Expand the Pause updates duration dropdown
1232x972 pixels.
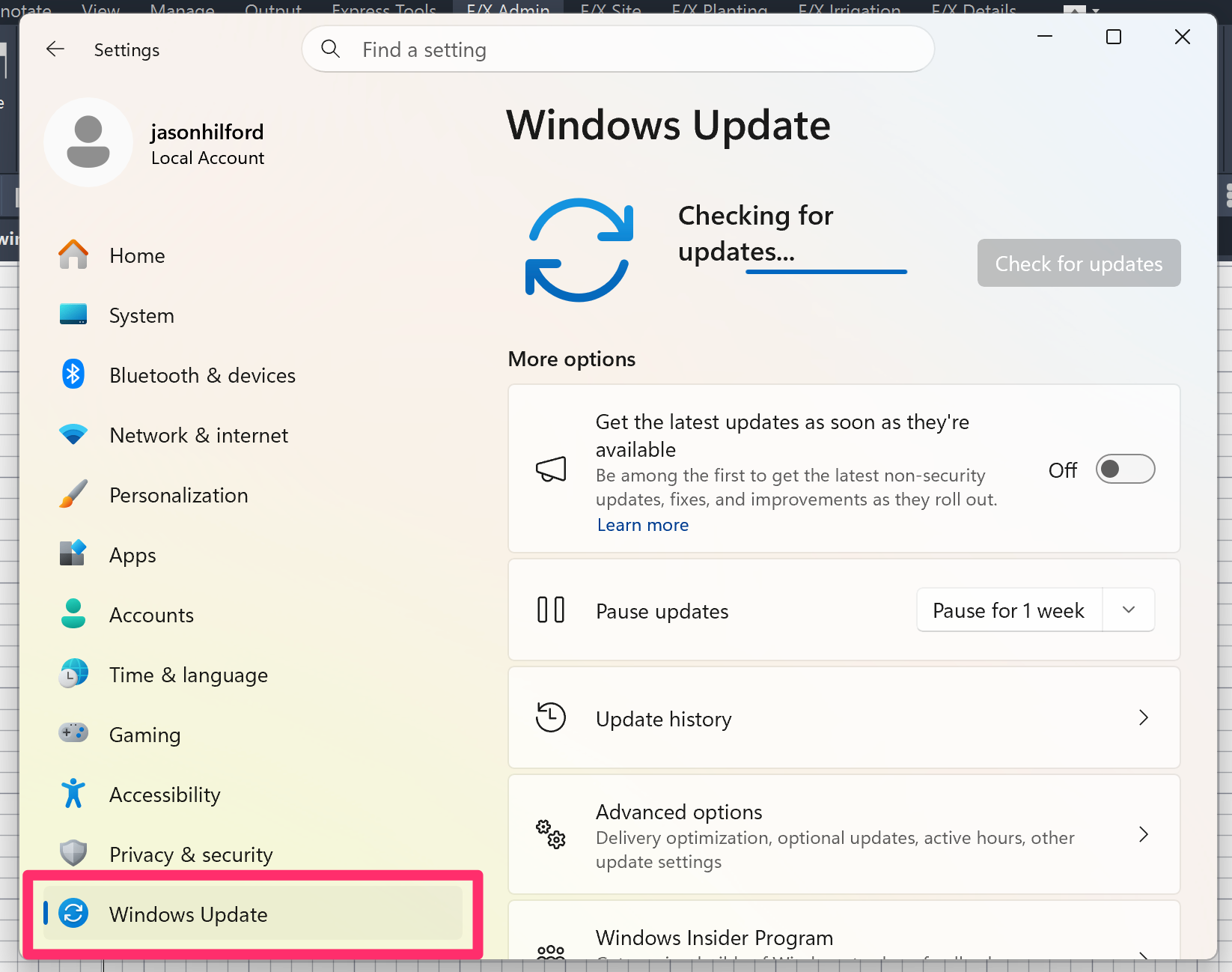coord(1128,610)
